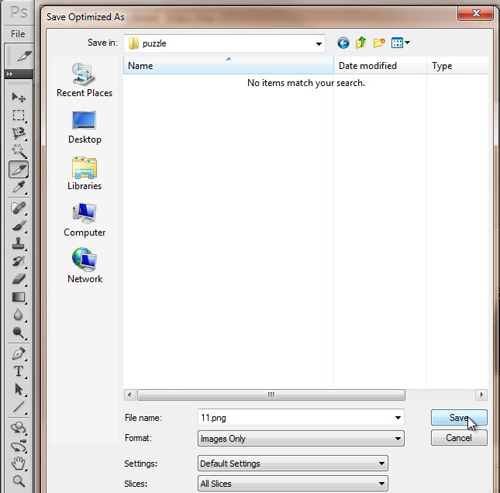Select the Gradient tool

tap(18, 297)
